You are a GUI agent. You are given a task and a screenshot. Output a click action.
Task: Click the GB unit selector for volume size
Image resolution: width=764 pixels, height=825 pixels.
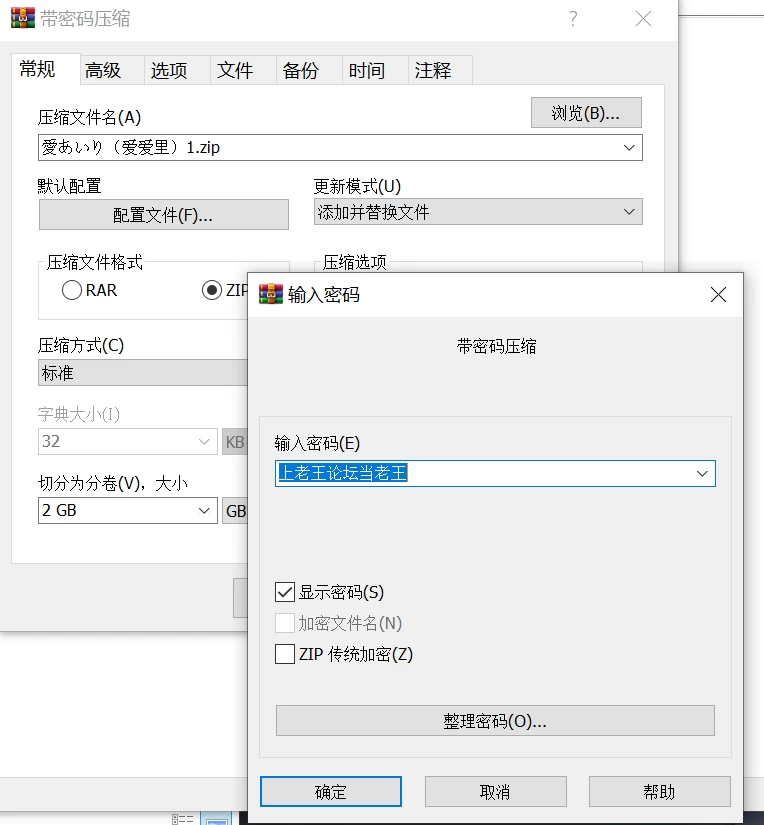(x=235, y=511)
